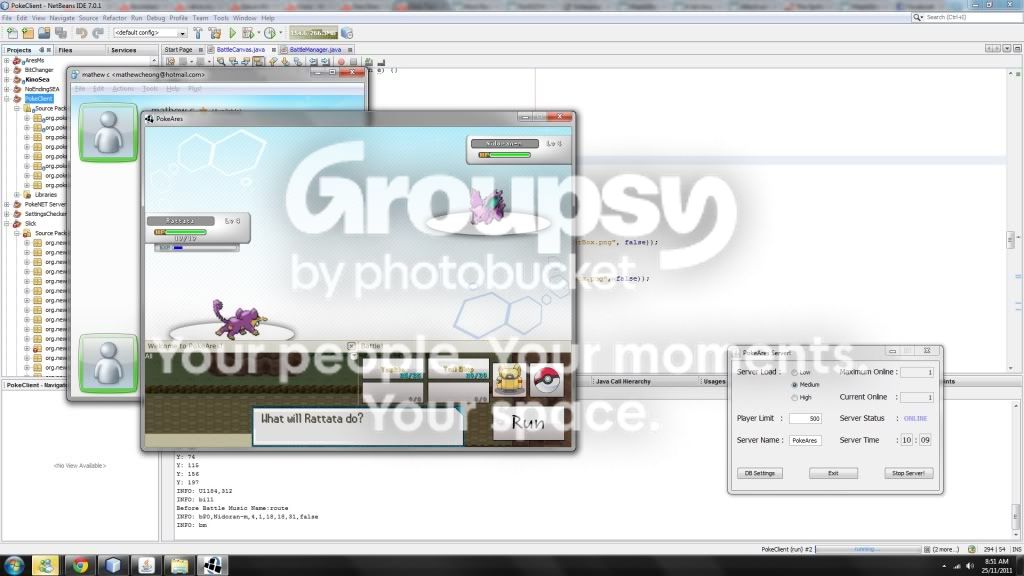
Task: Click the volume icon in system tray
Action: click(x=970, y=566)
